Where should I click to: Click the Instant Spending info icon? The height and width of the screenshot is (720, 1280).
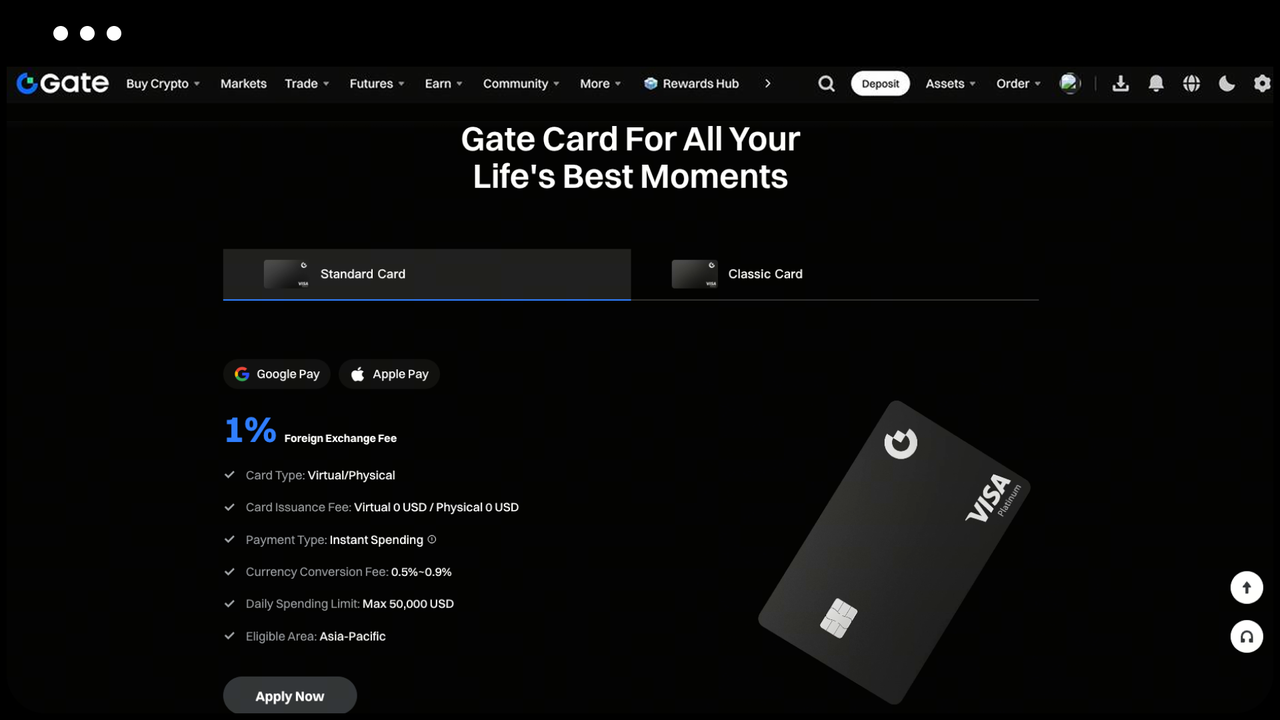(432, 540)
